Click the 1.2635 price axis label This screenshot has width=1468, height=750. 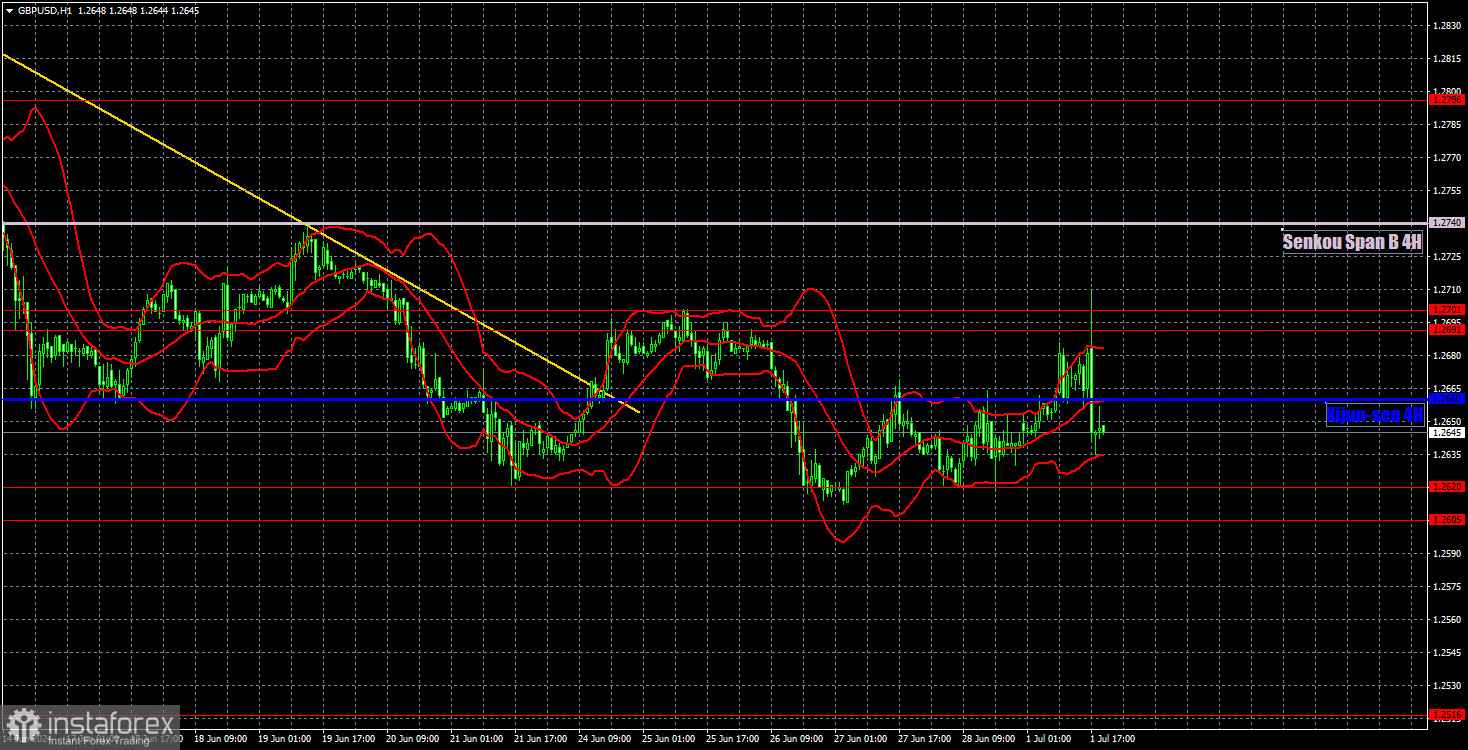[x=1446, y=455]
